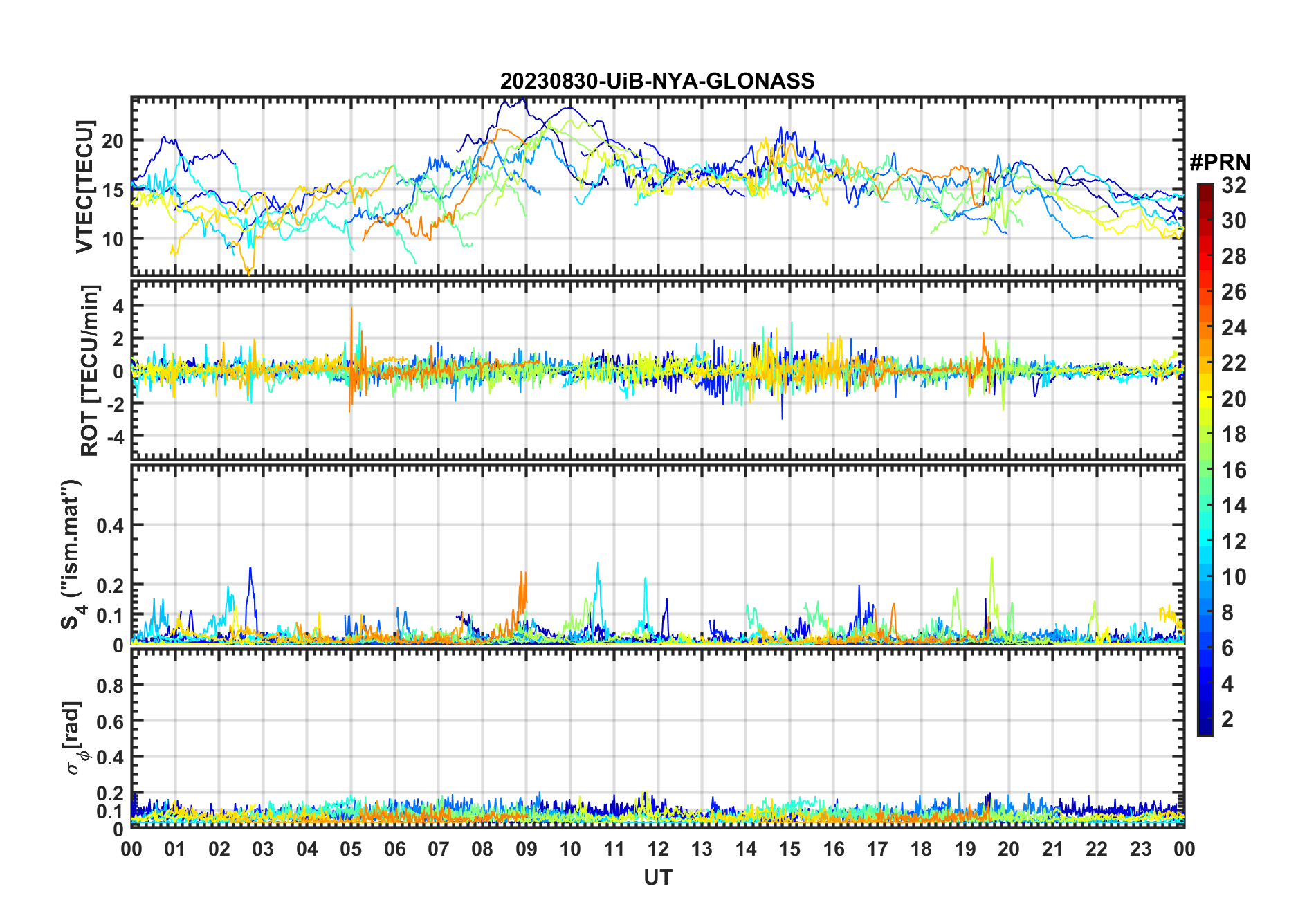Click the sigma phi [rad] axis label
This screenshot has height=920, width=1316.
coord(74,737)
